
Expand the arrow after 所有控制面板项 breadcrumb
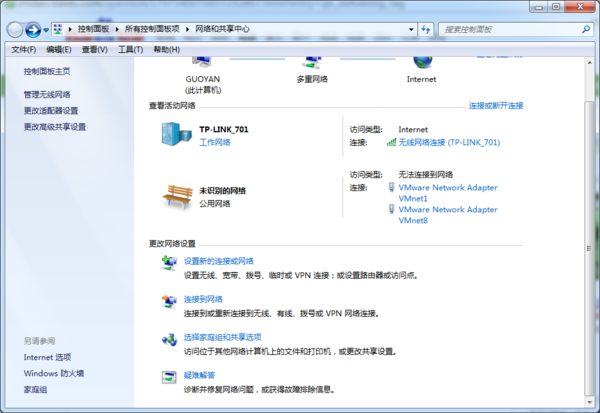188,30
